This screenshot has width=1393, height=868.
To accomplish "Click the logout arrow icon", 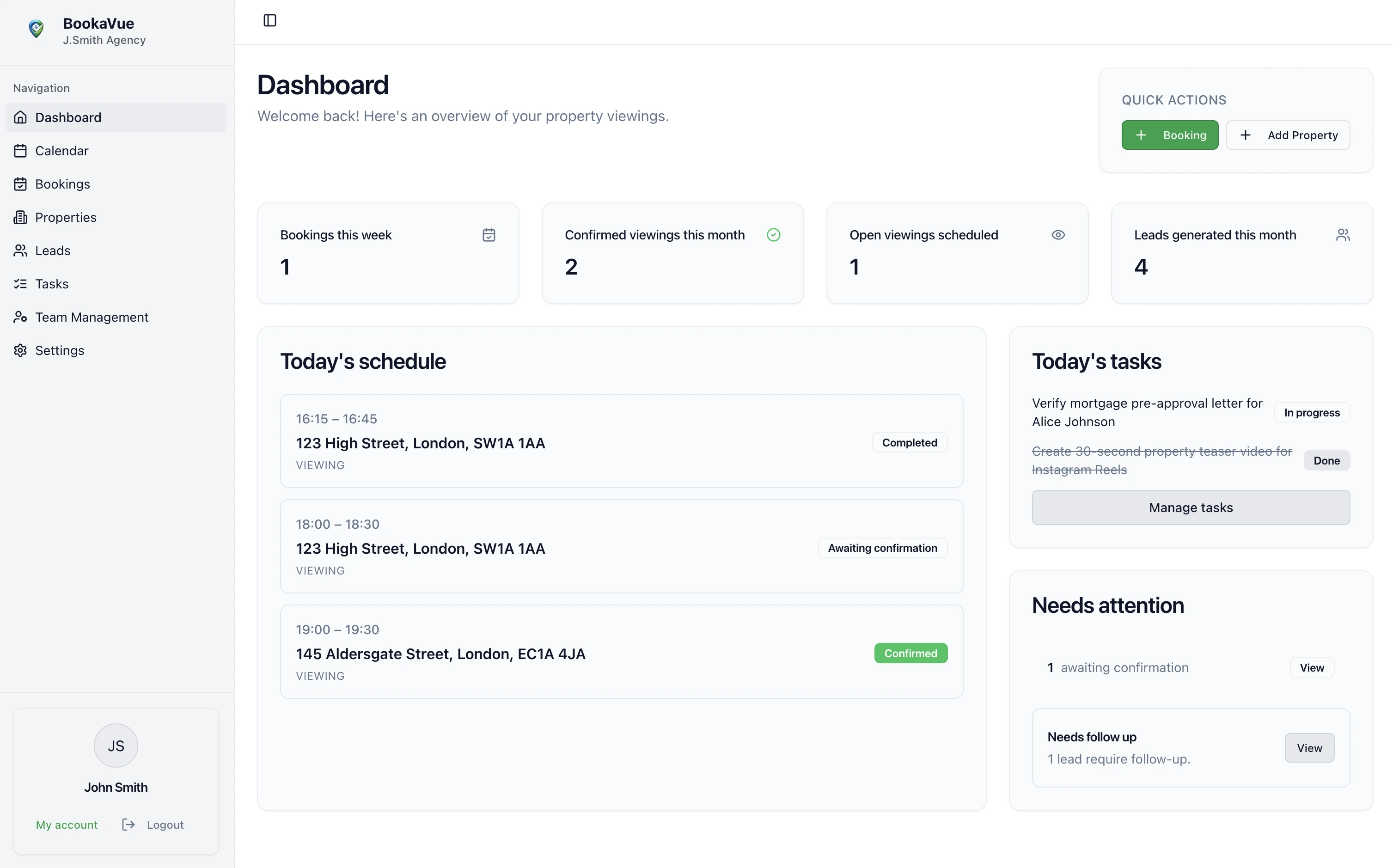I will point(128,825).
